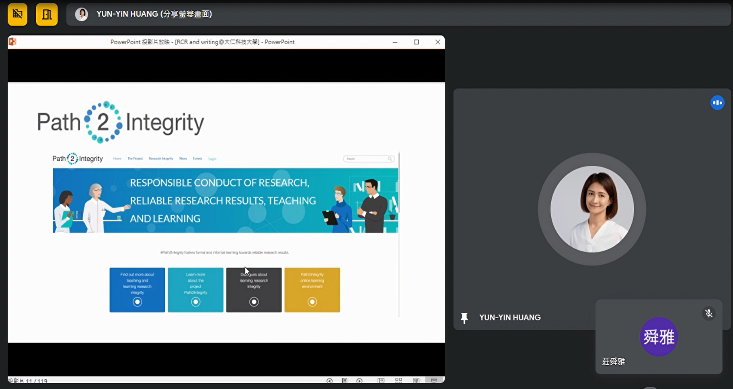Select Reading View icon in status bar
Screen dimensions: 733x389
(416, 381)
